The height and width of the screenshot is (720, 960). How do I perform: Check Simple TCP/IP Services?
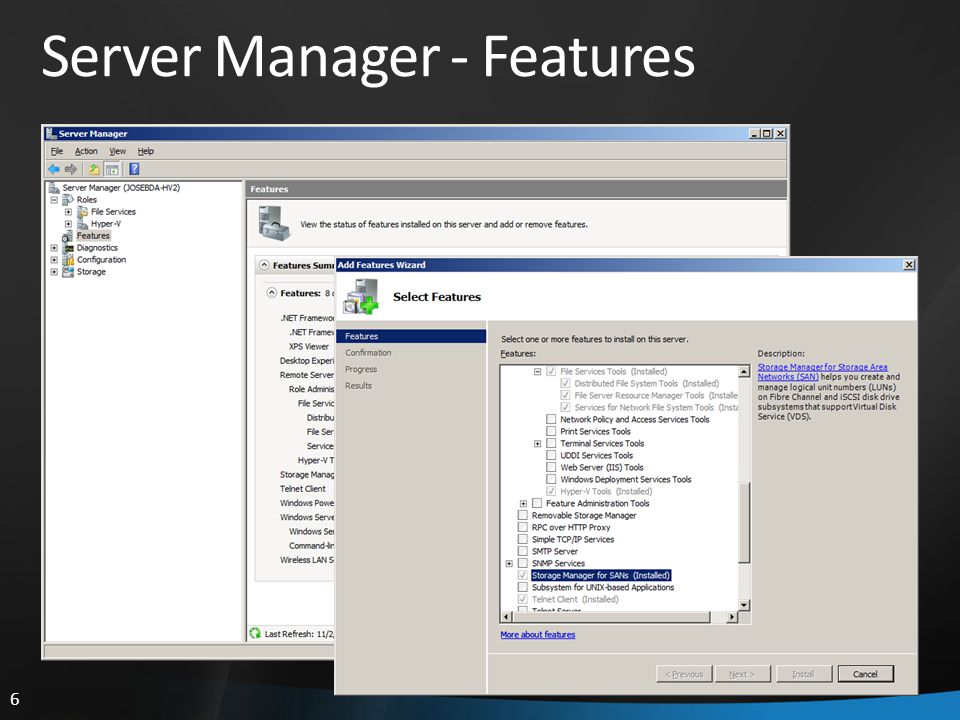[x=523, y=539]
